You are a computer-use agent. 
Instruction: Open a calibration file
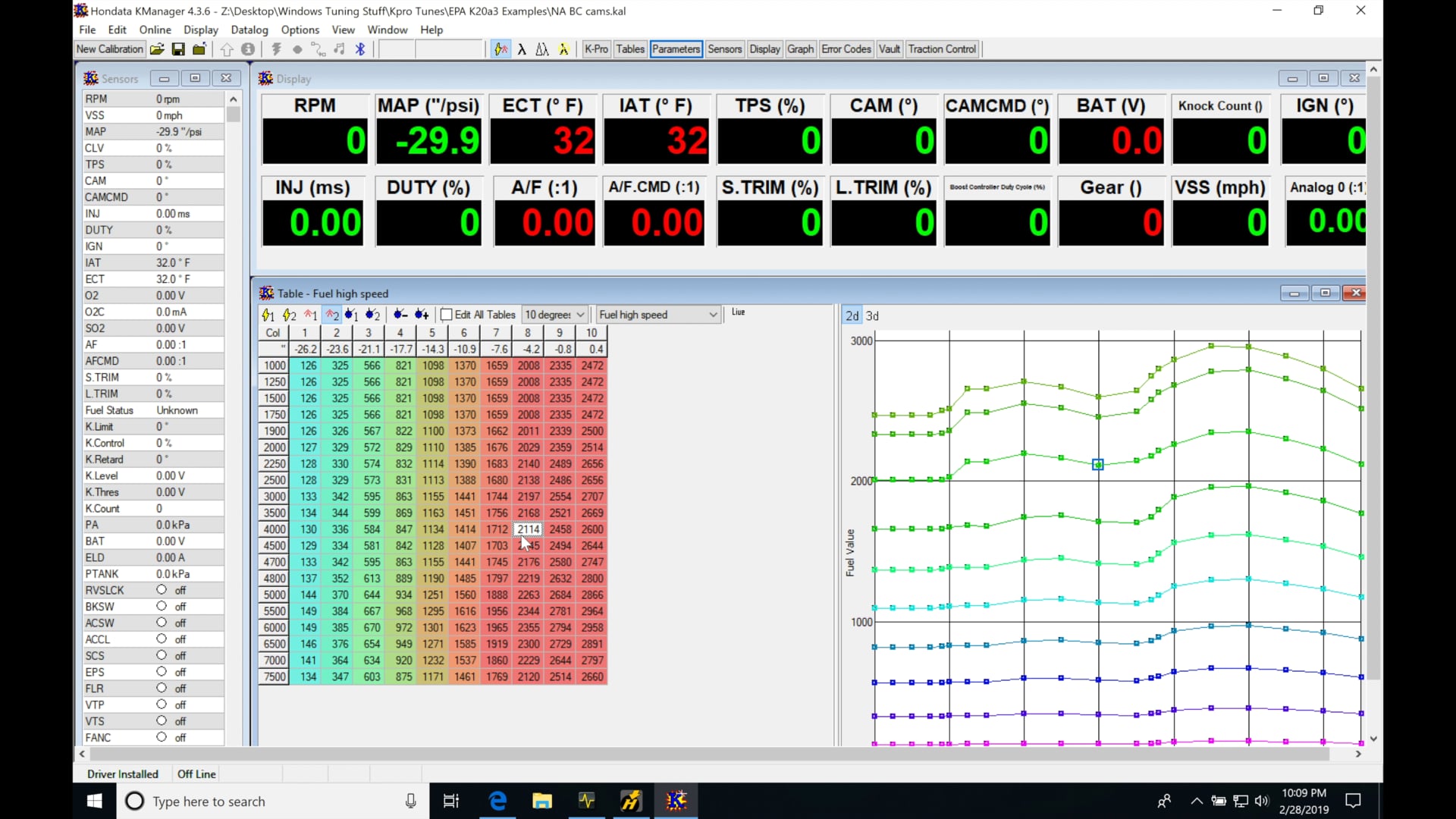click(157, 49)
